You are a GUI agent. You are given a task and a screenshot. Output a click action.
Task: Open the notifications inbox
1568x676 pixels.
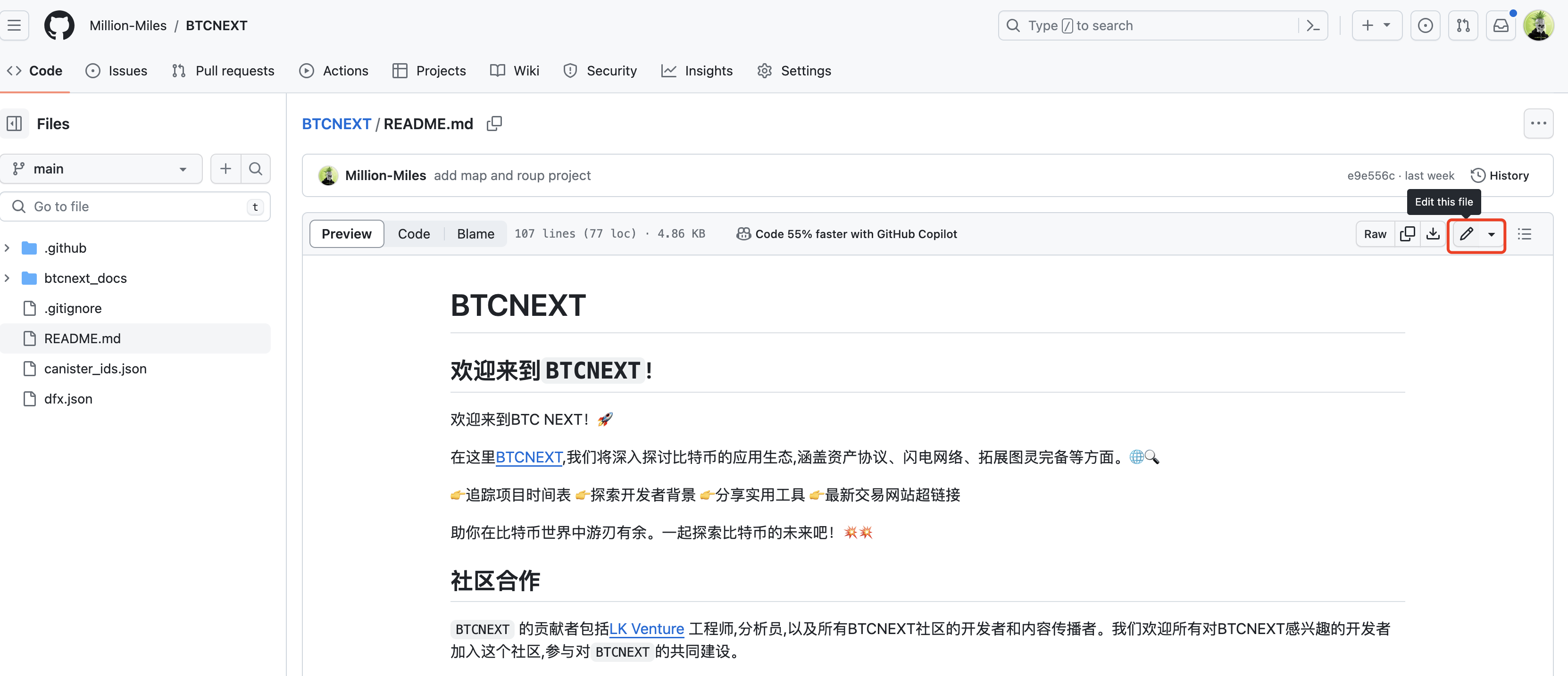tap(1501, 25)
